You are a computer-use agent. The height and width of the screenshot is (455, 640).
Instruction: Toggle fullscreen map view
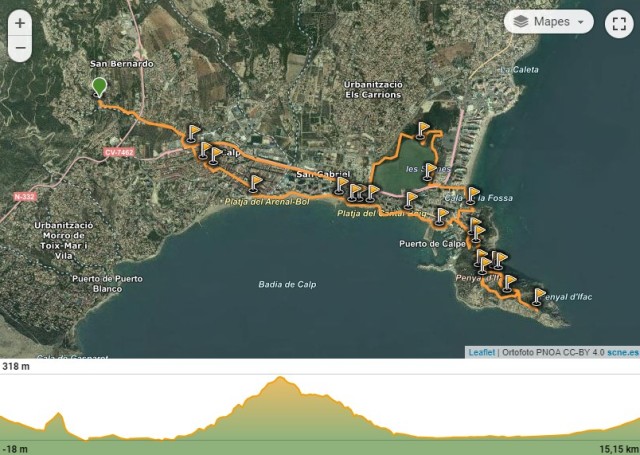[619, 24]
